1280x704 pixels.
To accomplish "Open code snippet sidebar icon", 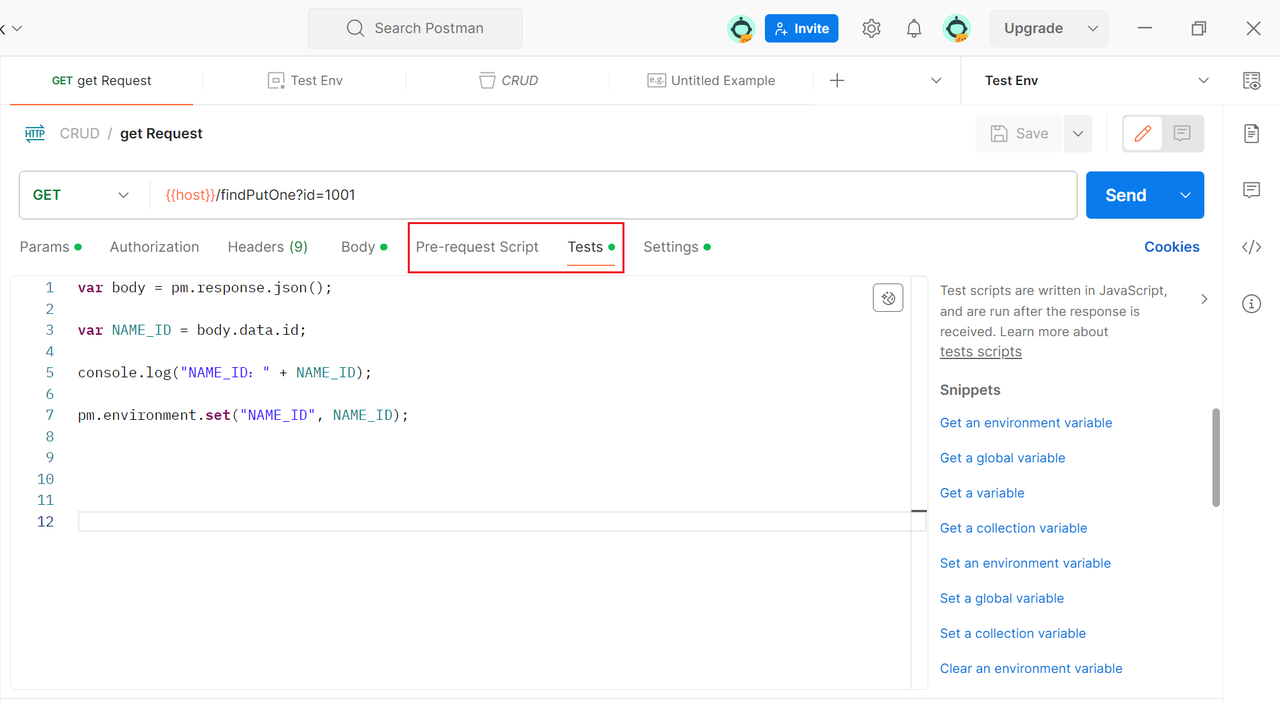I will 1251,247.
